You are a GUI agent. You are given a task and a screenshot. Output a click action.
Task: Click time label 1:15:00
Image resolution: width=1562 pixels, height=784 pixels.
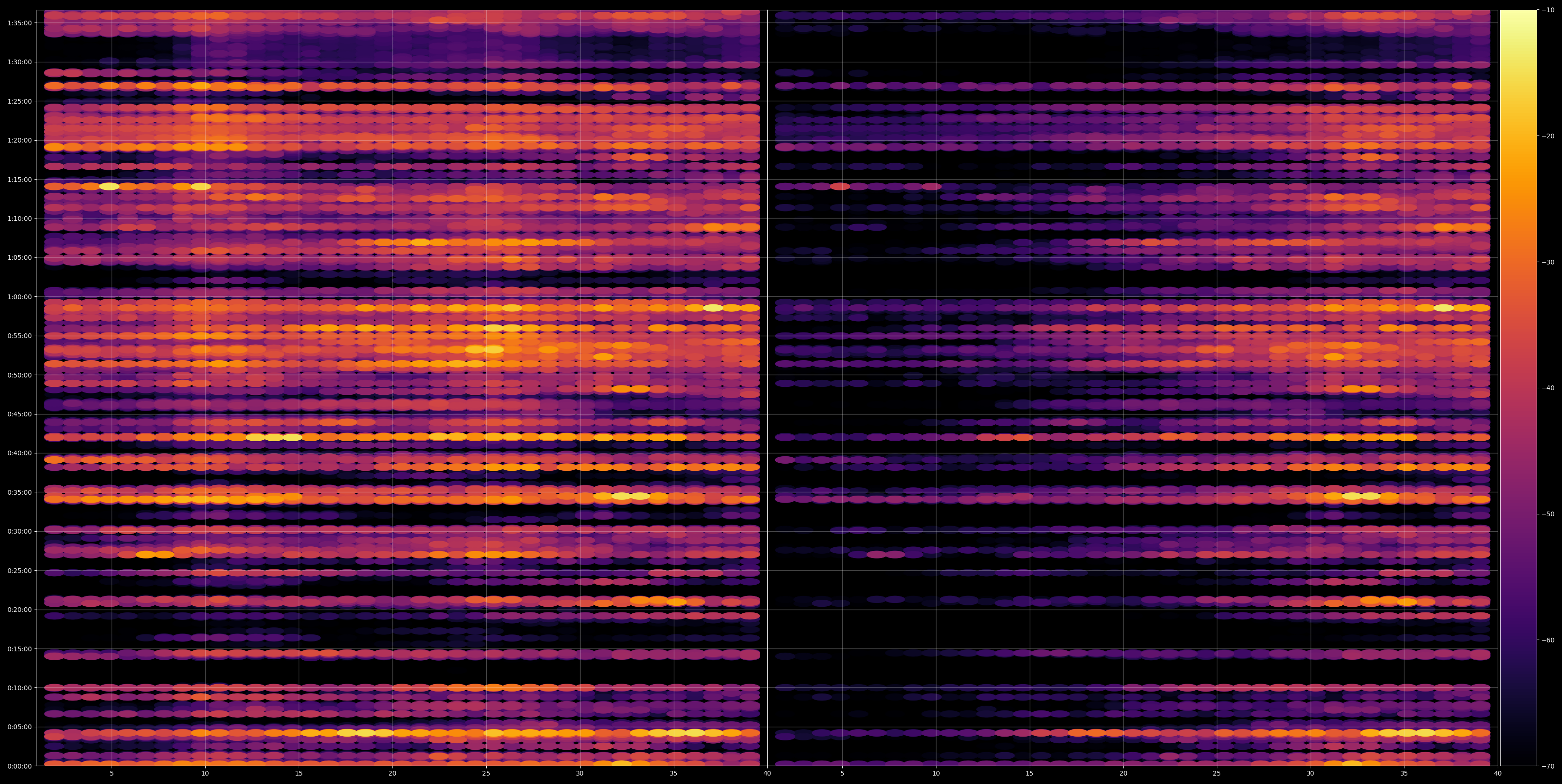coord(20,180)
